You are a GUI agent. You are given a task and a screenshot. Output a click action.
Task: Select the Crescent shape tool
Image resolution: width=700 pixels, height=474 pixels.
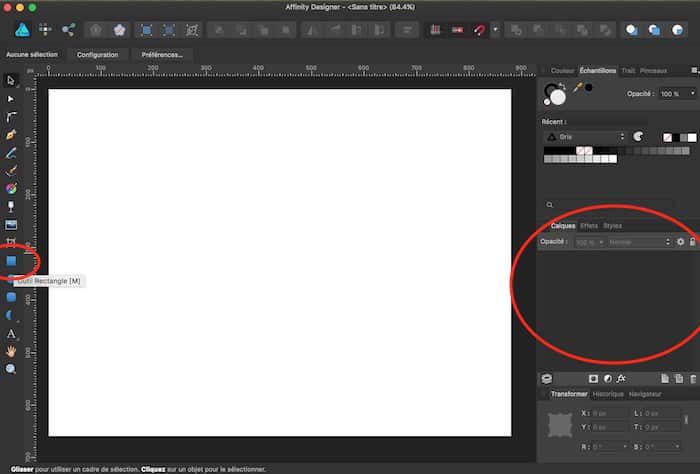[x=10, y=316]
